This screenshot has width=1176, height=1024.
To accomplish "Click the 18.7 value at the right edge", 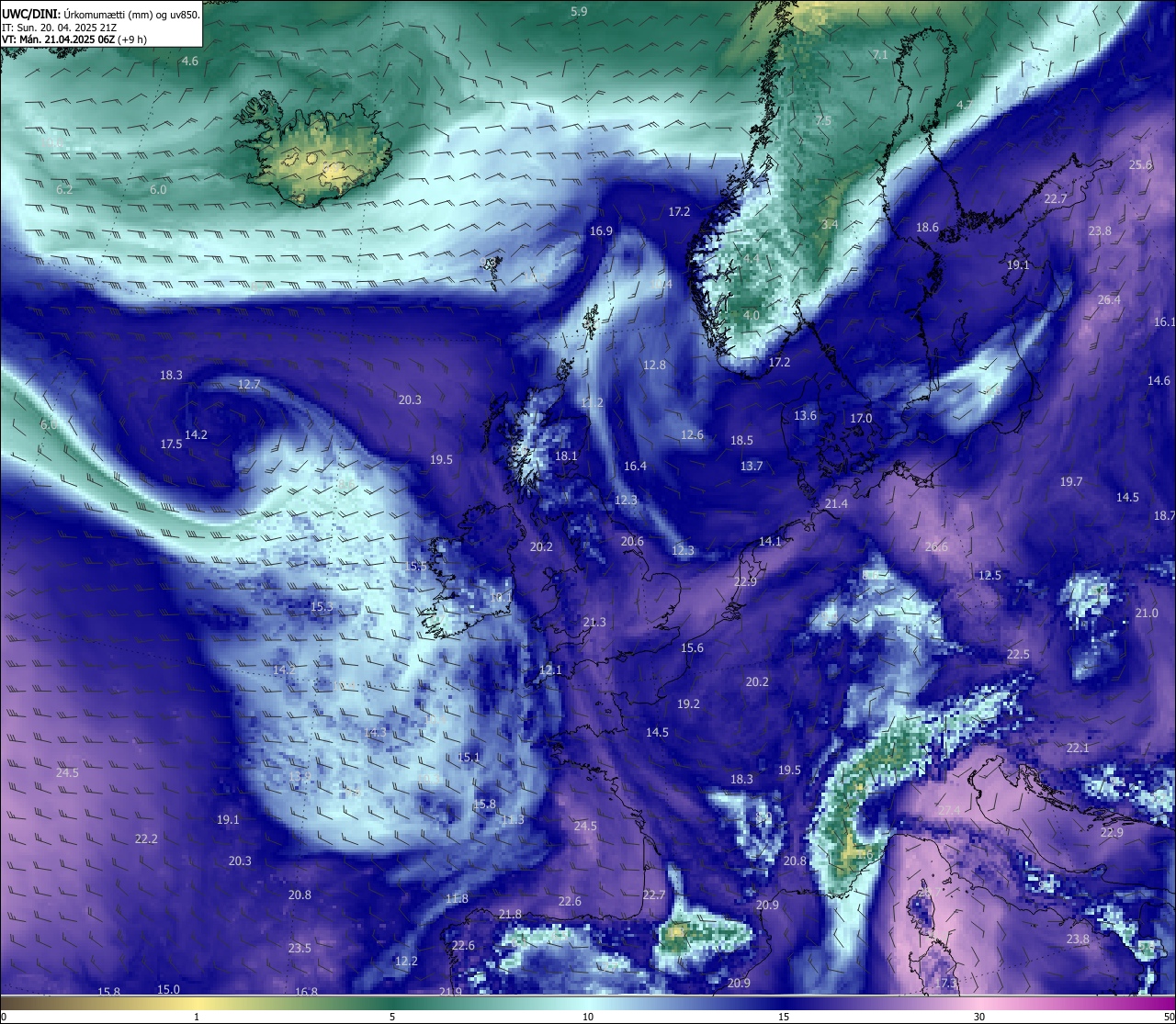I will [1164, 516].
